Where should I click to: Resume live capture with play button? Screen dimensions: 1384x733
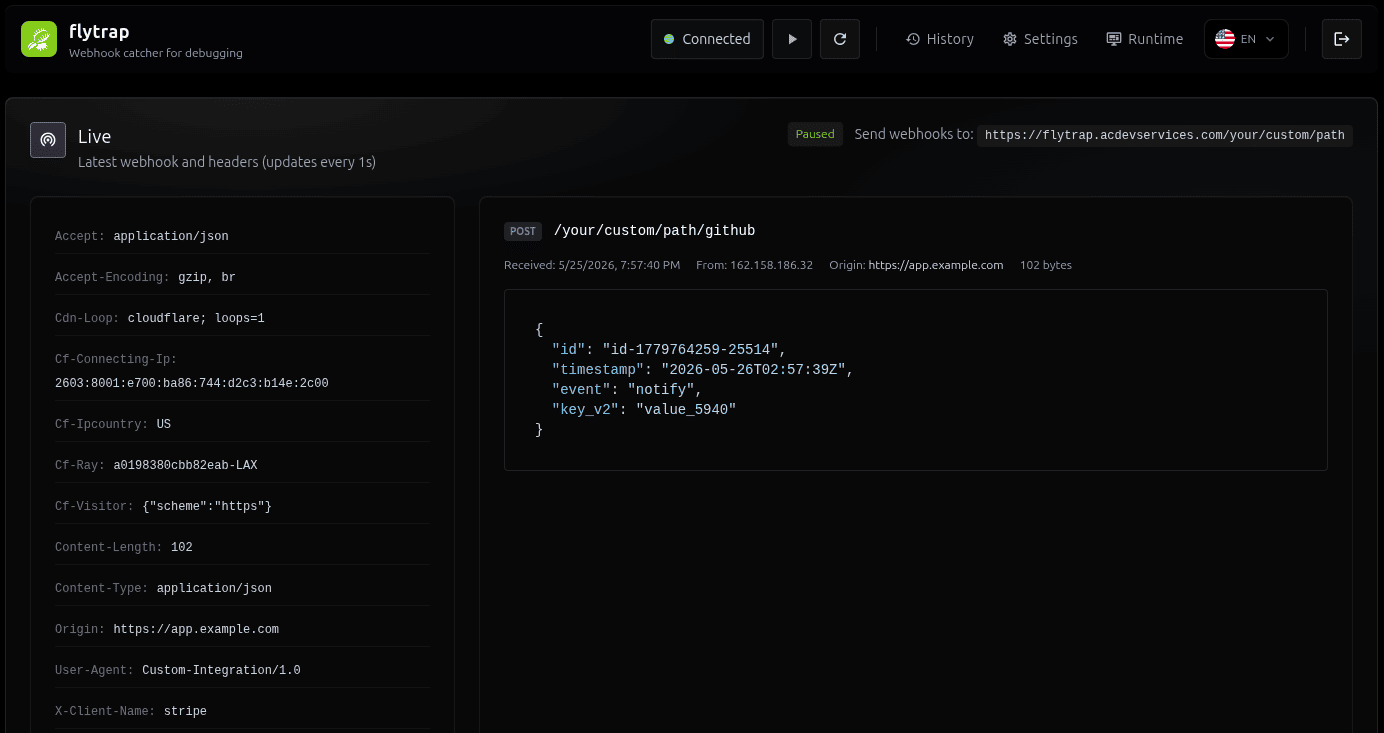pyautogui.click(x=792, y=39)
